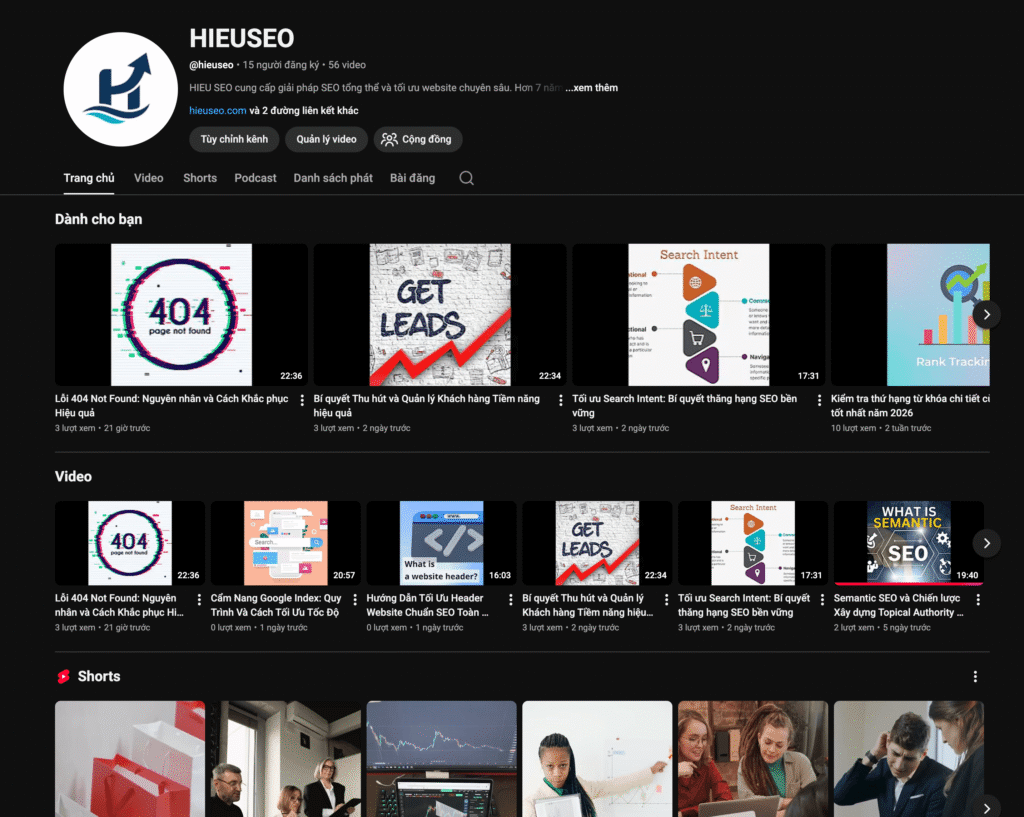Play the Rank Tracking video thumbnail
Viewport: 1024px width, 817px height.
tap(910, 315)
